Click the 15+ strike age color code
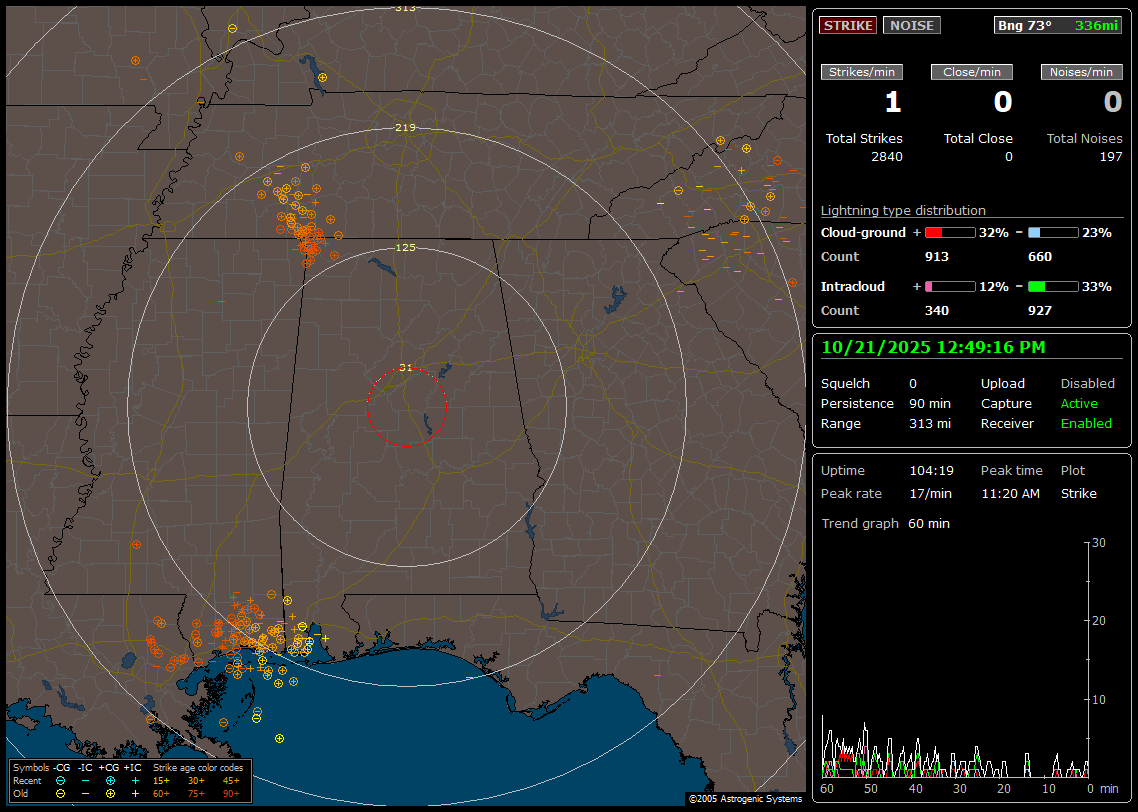1138x812 pixels. coord(161,780)
